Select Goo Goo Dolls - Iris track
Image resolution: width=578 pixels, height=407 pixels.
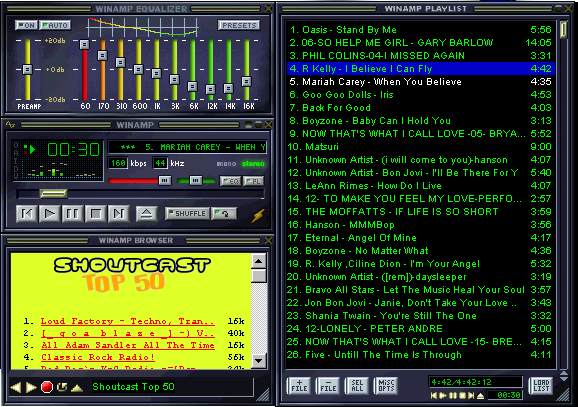tap(420, 94)
